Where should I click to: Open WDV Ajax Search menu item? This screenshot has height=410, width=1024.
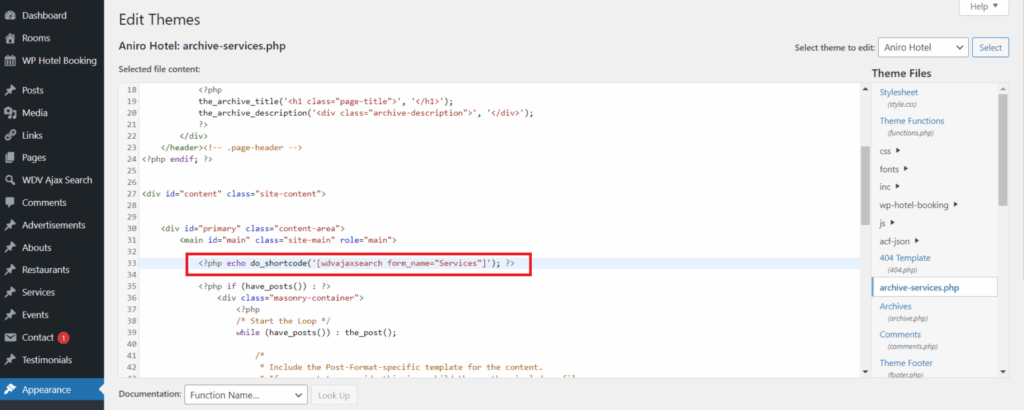tap(56, 180)
